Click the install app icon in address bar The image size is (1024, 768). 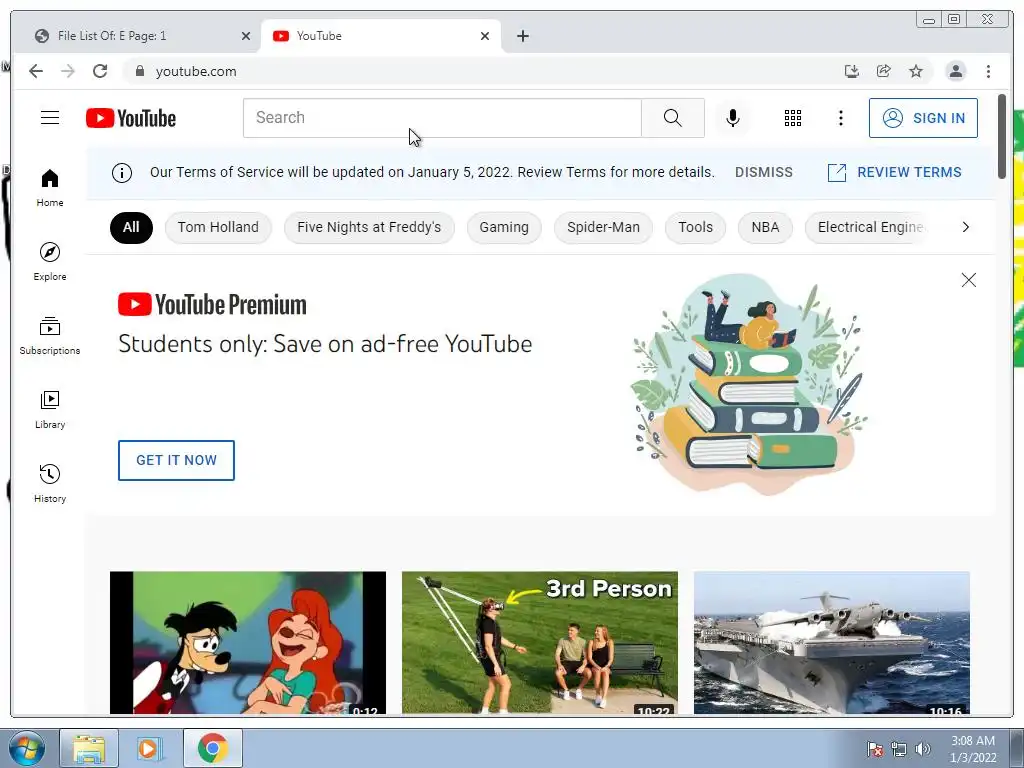tap(851, 71)
